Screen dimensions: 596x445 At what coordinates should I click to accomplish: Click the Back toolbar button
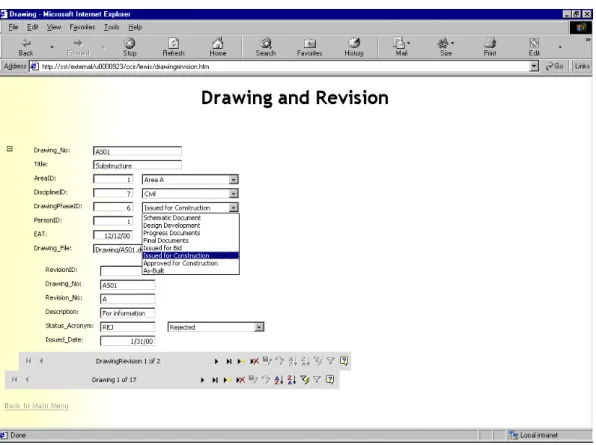pos(26,48)
